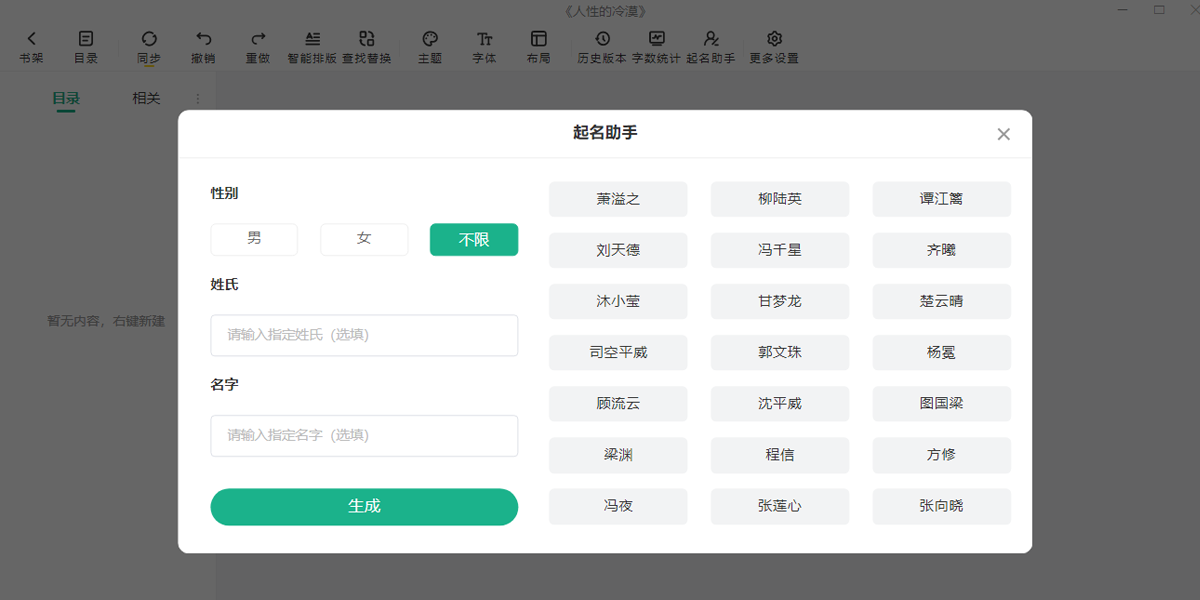This screenshot has width=1200, height=600.
Task: Select the 女 gender option
Action: [364, 240]
